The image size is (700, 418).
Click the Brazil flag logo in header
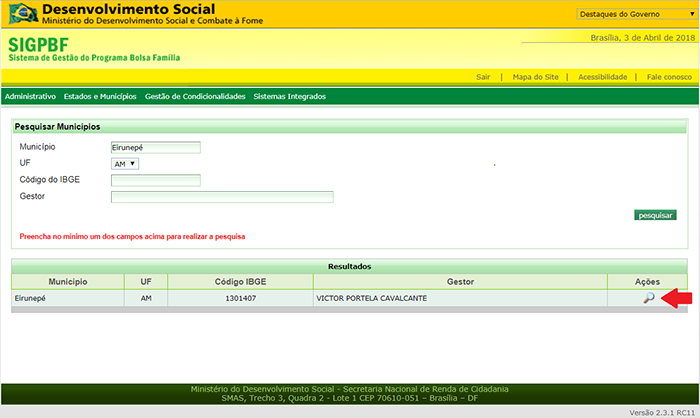point(23,13)
